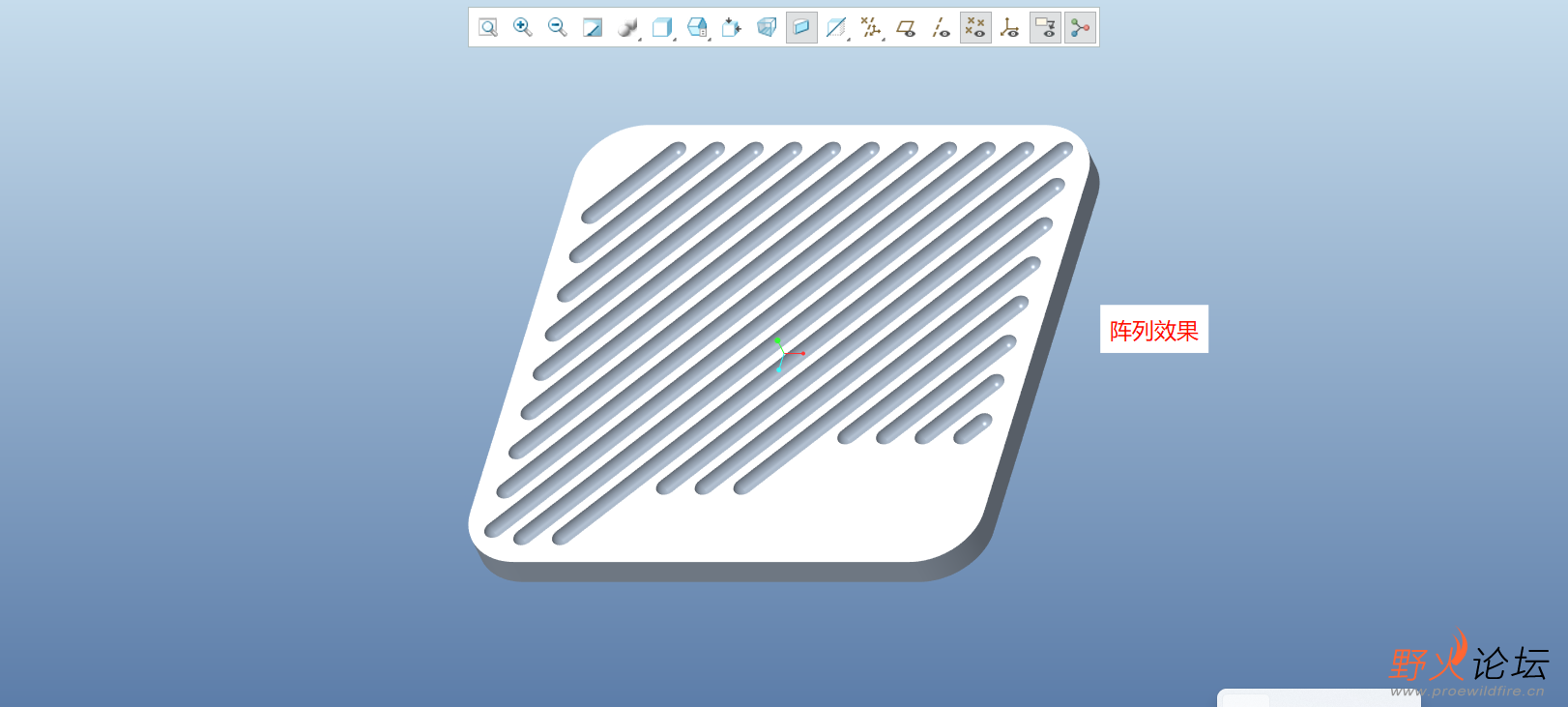Screen dimensions: 1568x707
Task: Toggle the spin center icon
Action: [x=1080, y=27]
